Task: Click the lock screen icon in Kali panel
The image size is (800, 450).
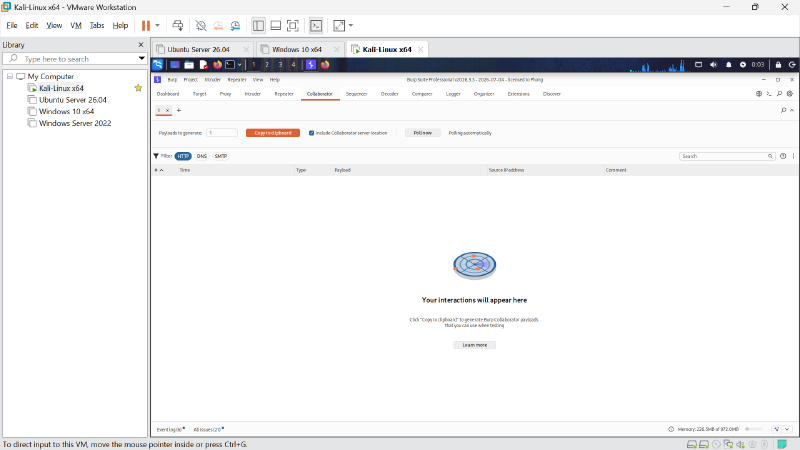Action: (x=778, y=65)
